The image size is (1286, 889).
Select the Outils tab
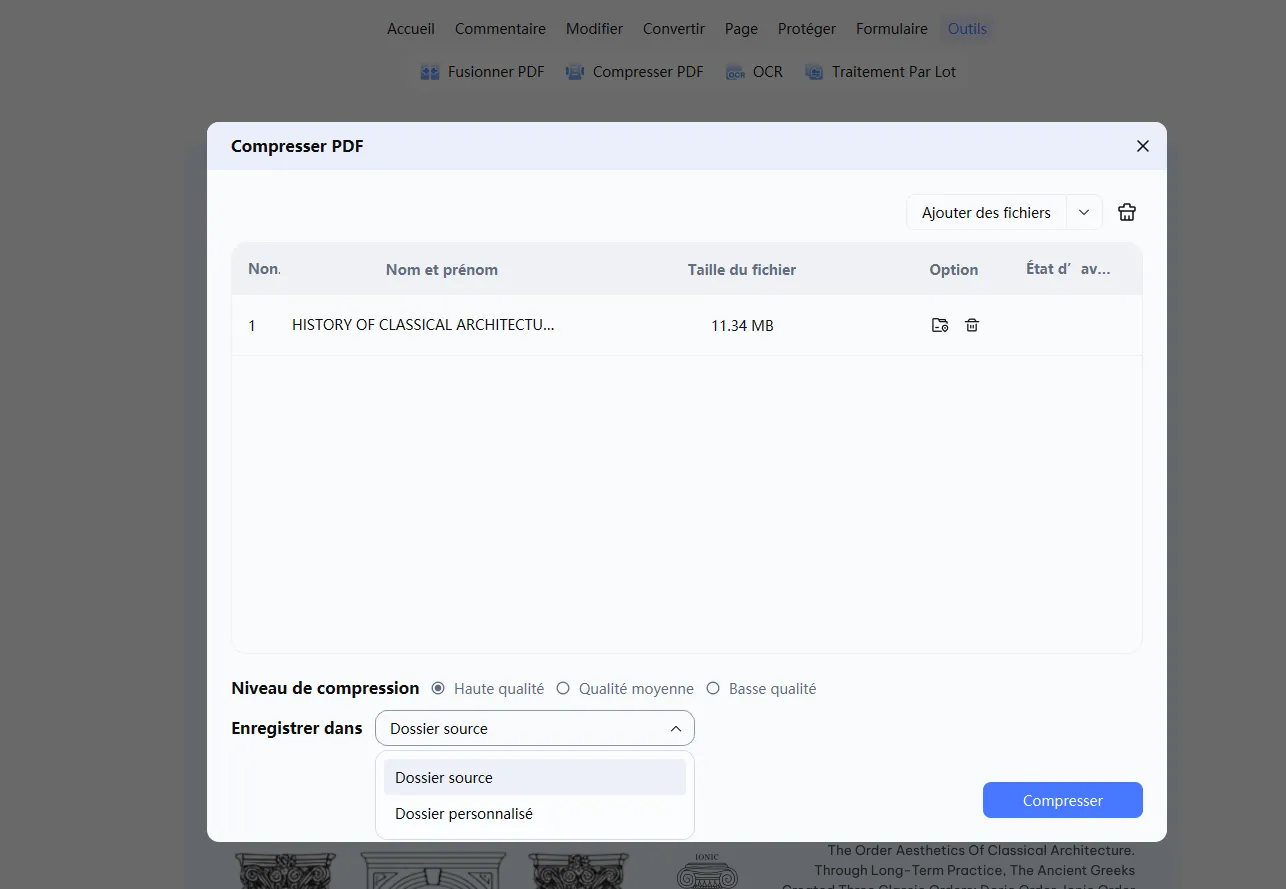[967, 29]
